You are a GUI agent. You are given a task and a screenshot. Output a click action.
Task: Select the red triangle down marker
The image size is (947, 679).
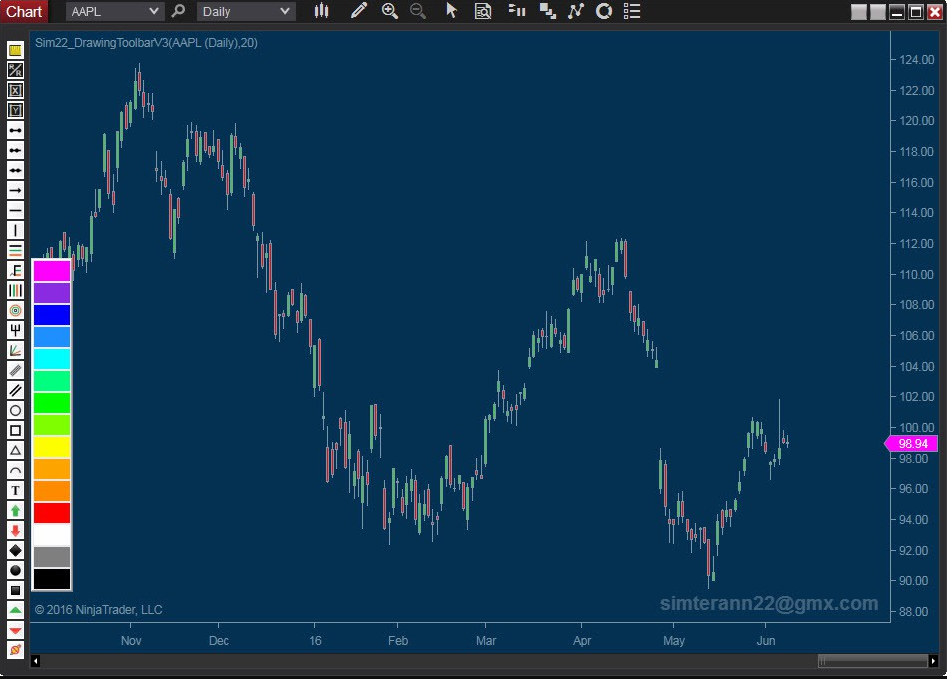[15, 630]
